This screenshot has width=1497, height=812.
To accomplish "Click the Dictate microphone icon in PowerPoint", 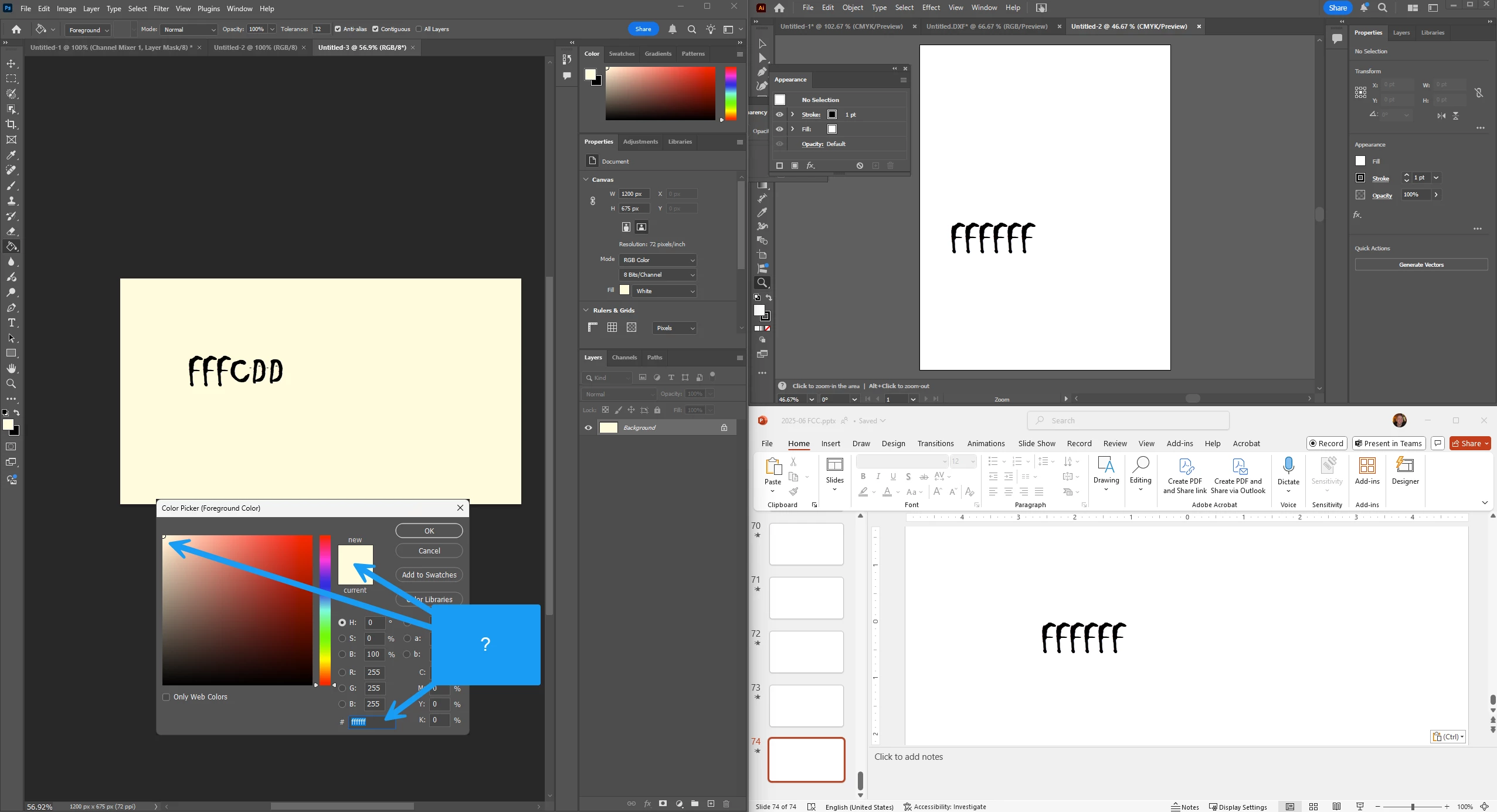I will coord(1288,466).
